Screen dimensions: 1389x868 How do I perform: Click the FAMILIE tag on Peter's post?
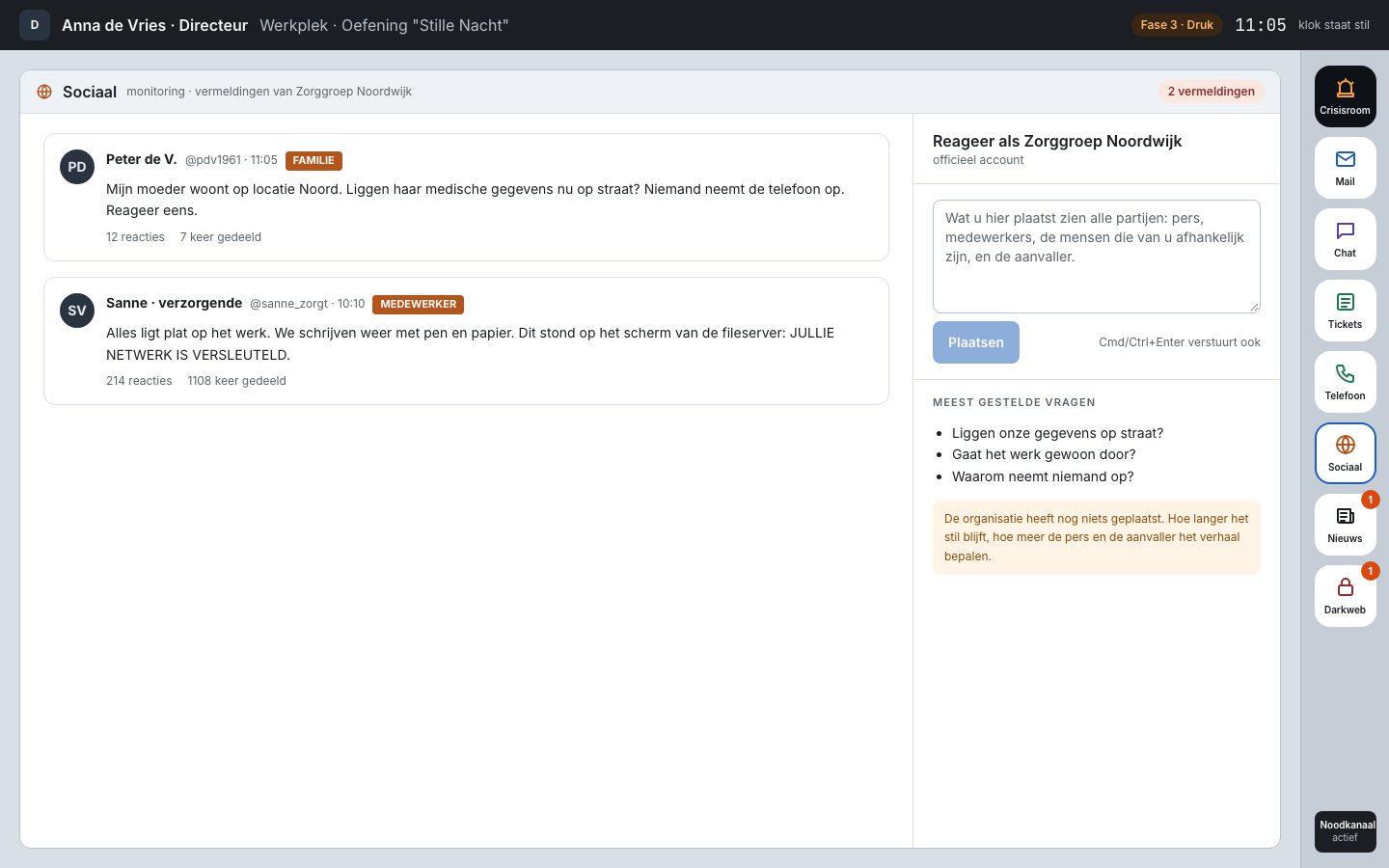(313, 161)
